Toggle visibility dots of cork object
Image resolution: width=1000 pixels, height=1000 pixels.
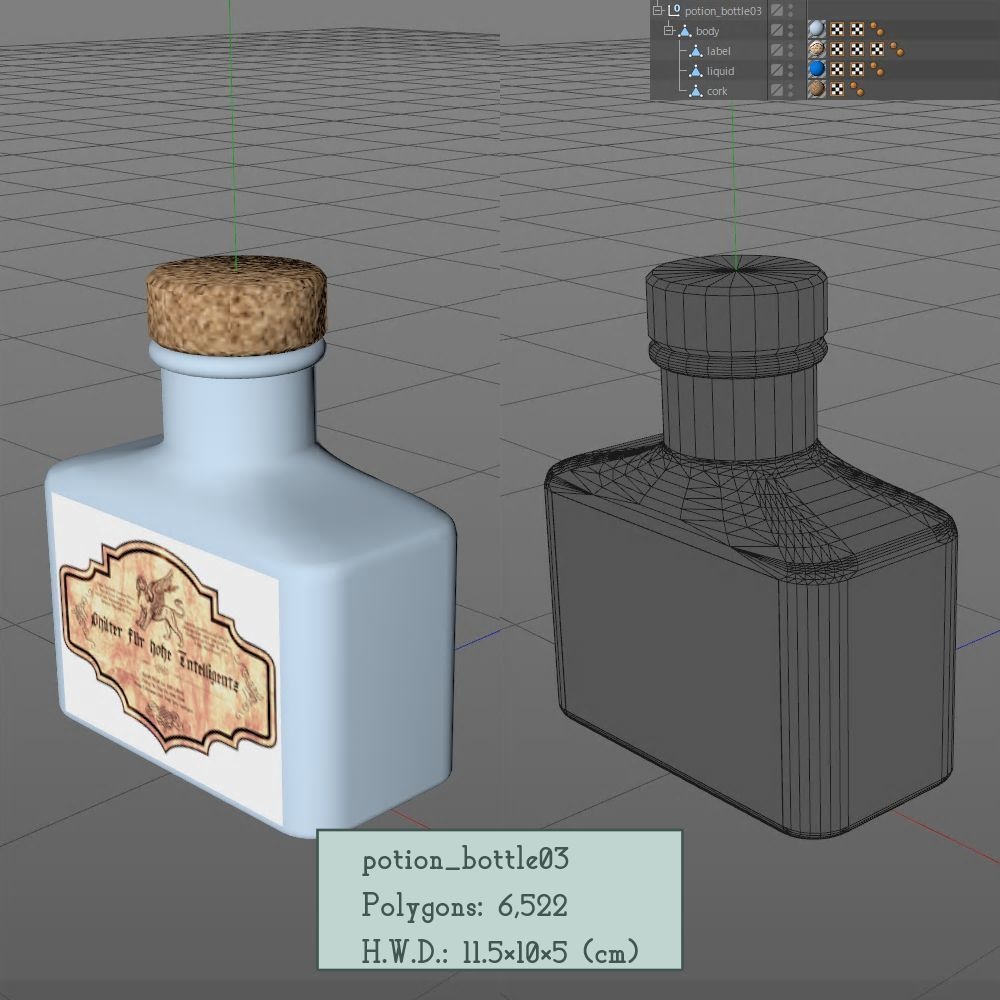(791, 90)
